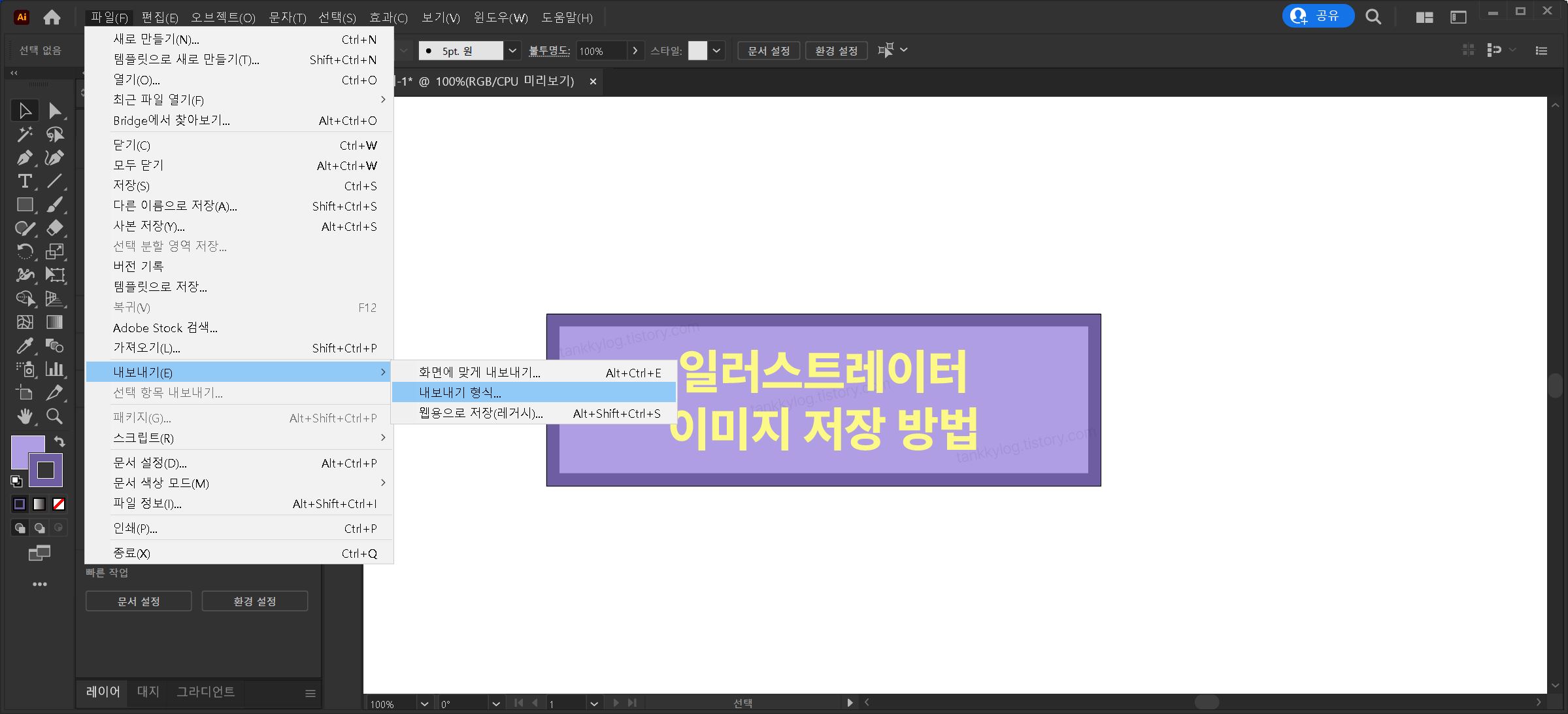The width and height of the screenshot is (1568, 714).
Task: Set paint mode to Color
Action: 20,504
